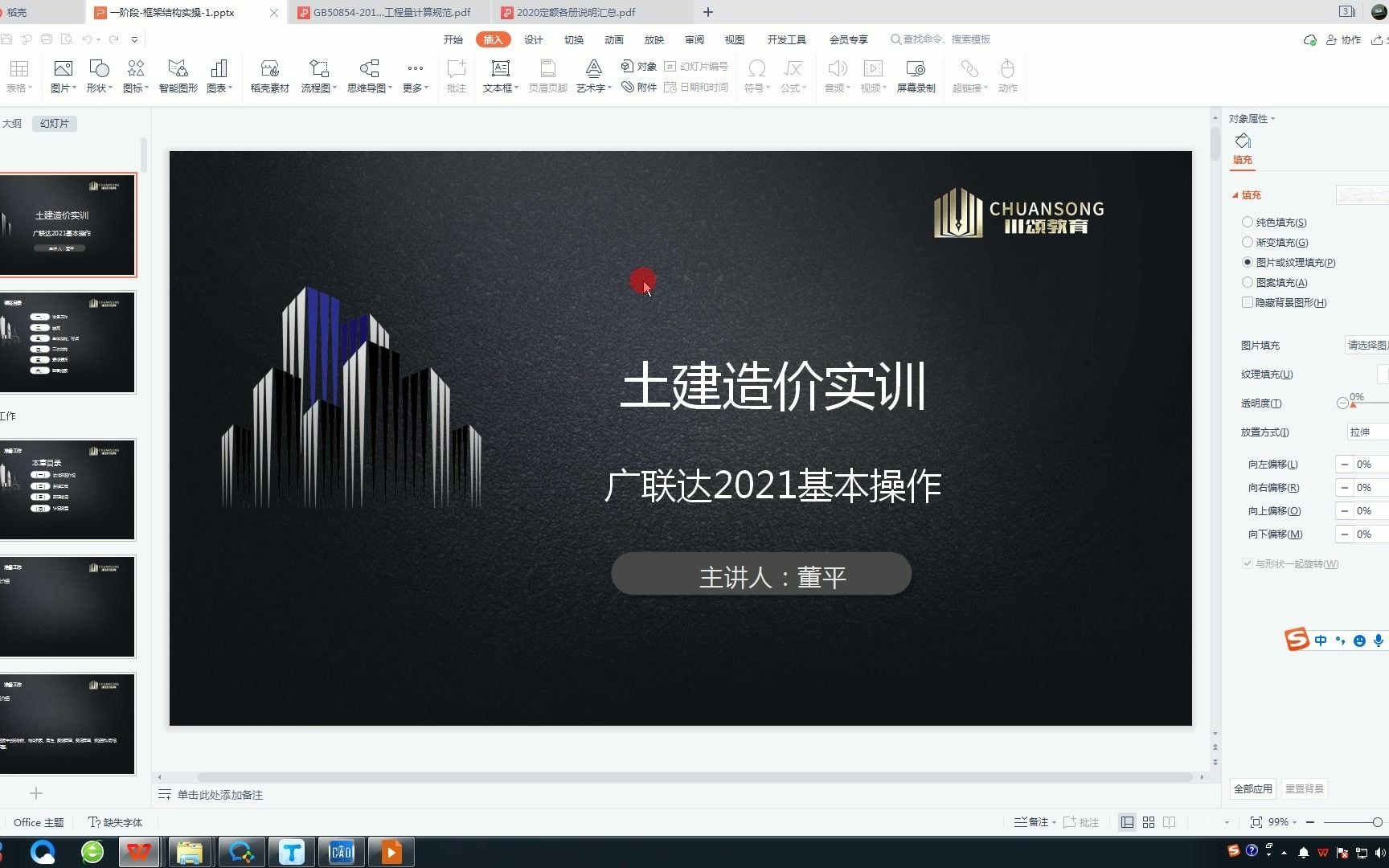This screenshot has width=1389, height=868.
Task: Click 协作 collaborate button
Action: (x=1343, y=39)
